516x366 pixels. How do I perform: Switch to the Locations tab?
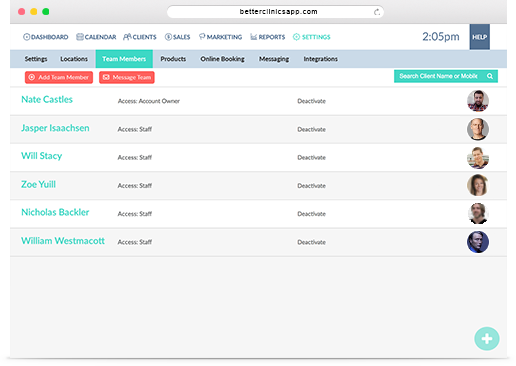(74, 59)
